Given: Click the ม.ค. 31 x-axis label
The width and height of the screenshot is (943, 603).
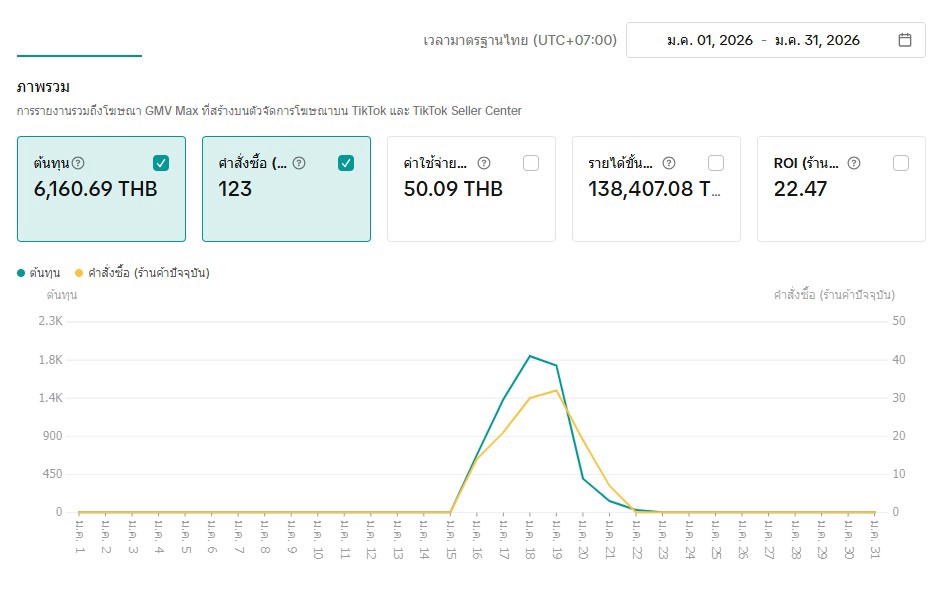Looking at the screenshot, I should tap(875, 537).
